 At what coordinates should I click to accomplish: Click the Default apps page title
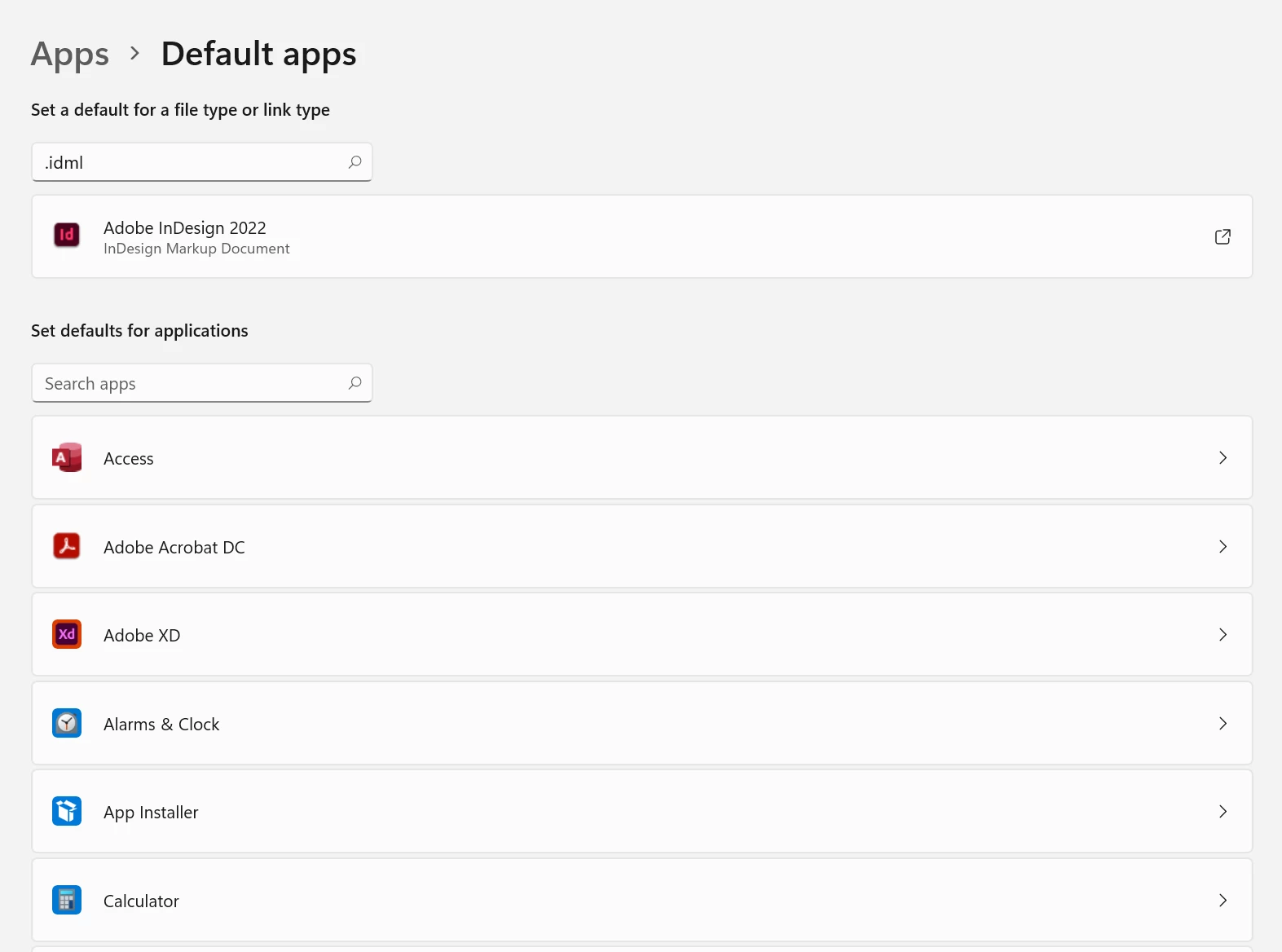[x=258, y=55]
